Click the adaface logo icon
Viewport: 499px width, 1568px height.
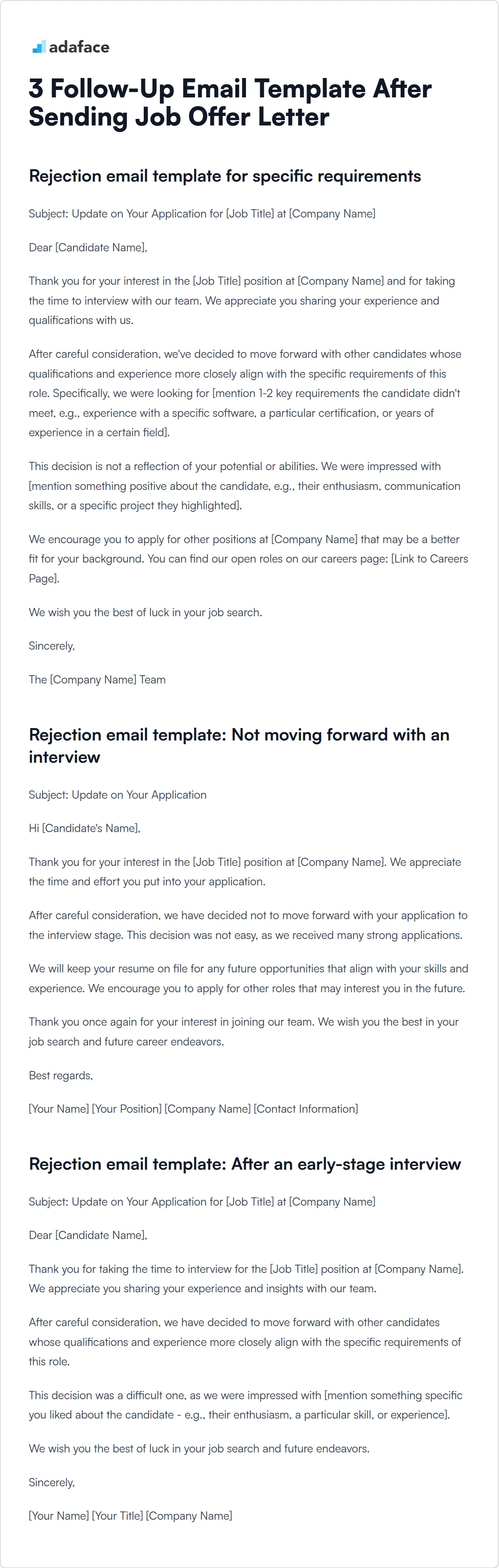pos(39,47)
